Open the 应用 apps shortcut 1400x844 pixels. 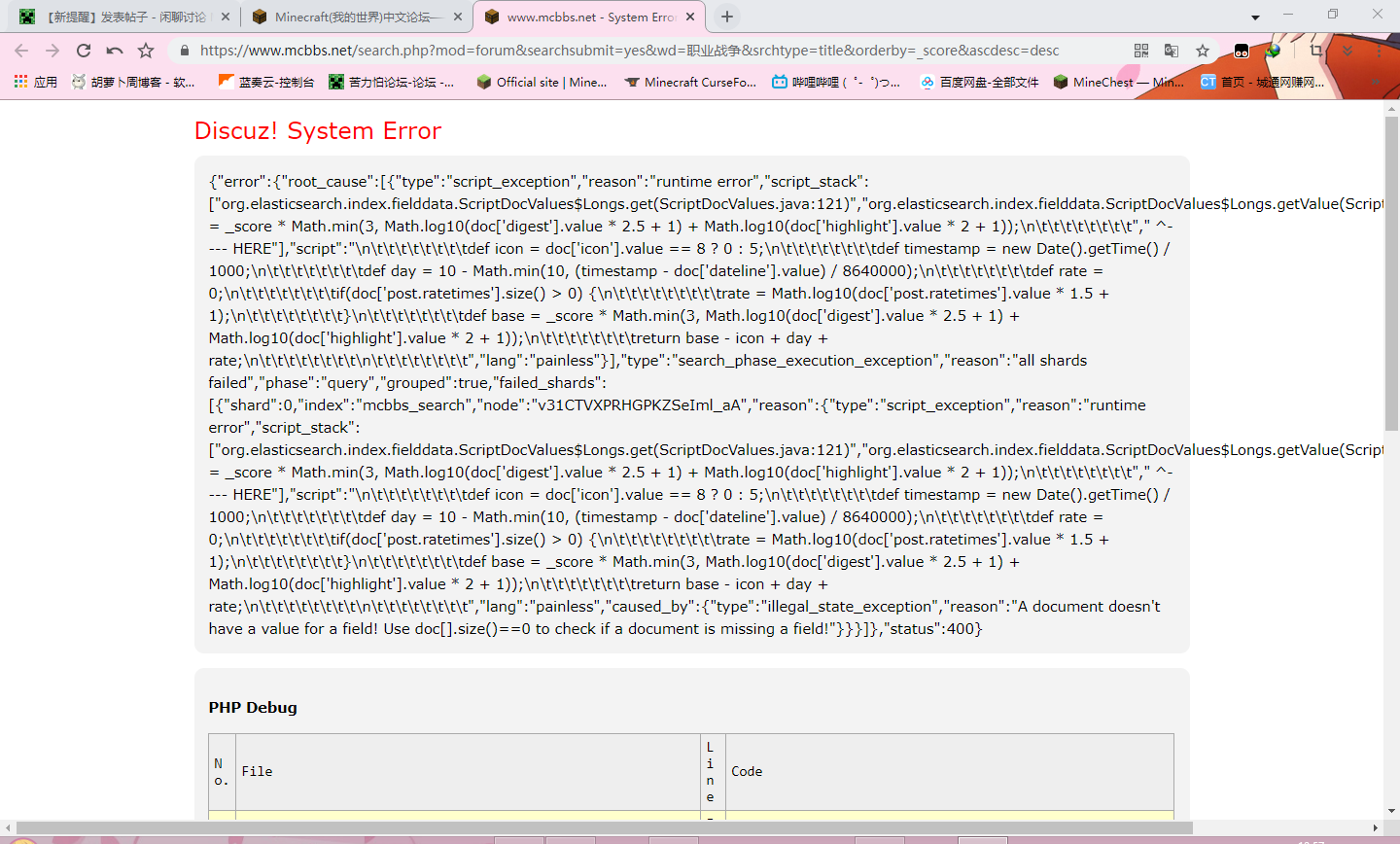(36, 82)
